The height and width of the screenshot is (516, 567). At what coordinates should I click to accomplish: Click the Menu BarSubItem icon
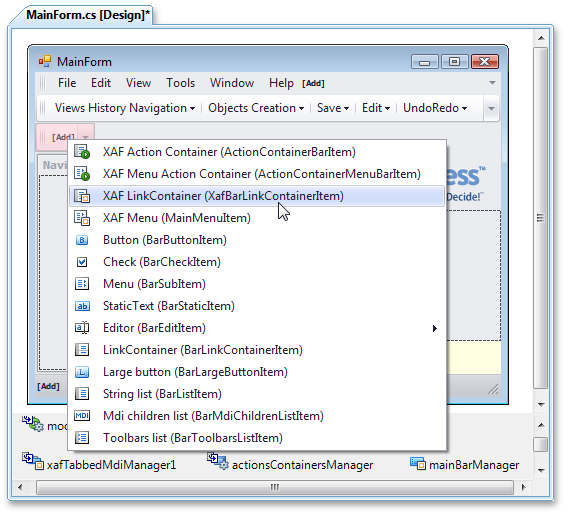pyautogui.click(x=82, y=284)
